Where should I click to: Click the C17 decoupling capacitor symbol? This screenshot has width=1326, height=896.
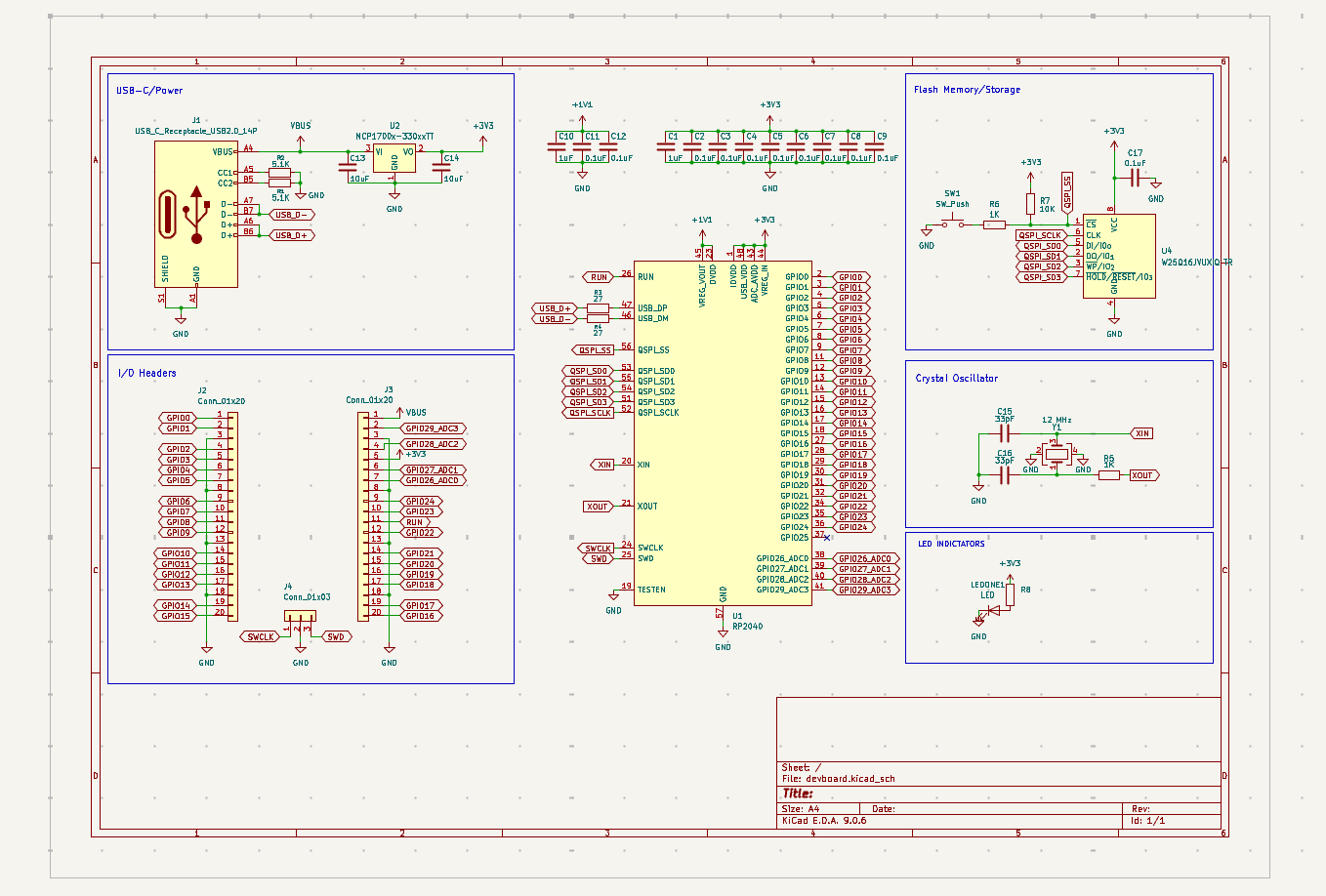(1135, 178)
